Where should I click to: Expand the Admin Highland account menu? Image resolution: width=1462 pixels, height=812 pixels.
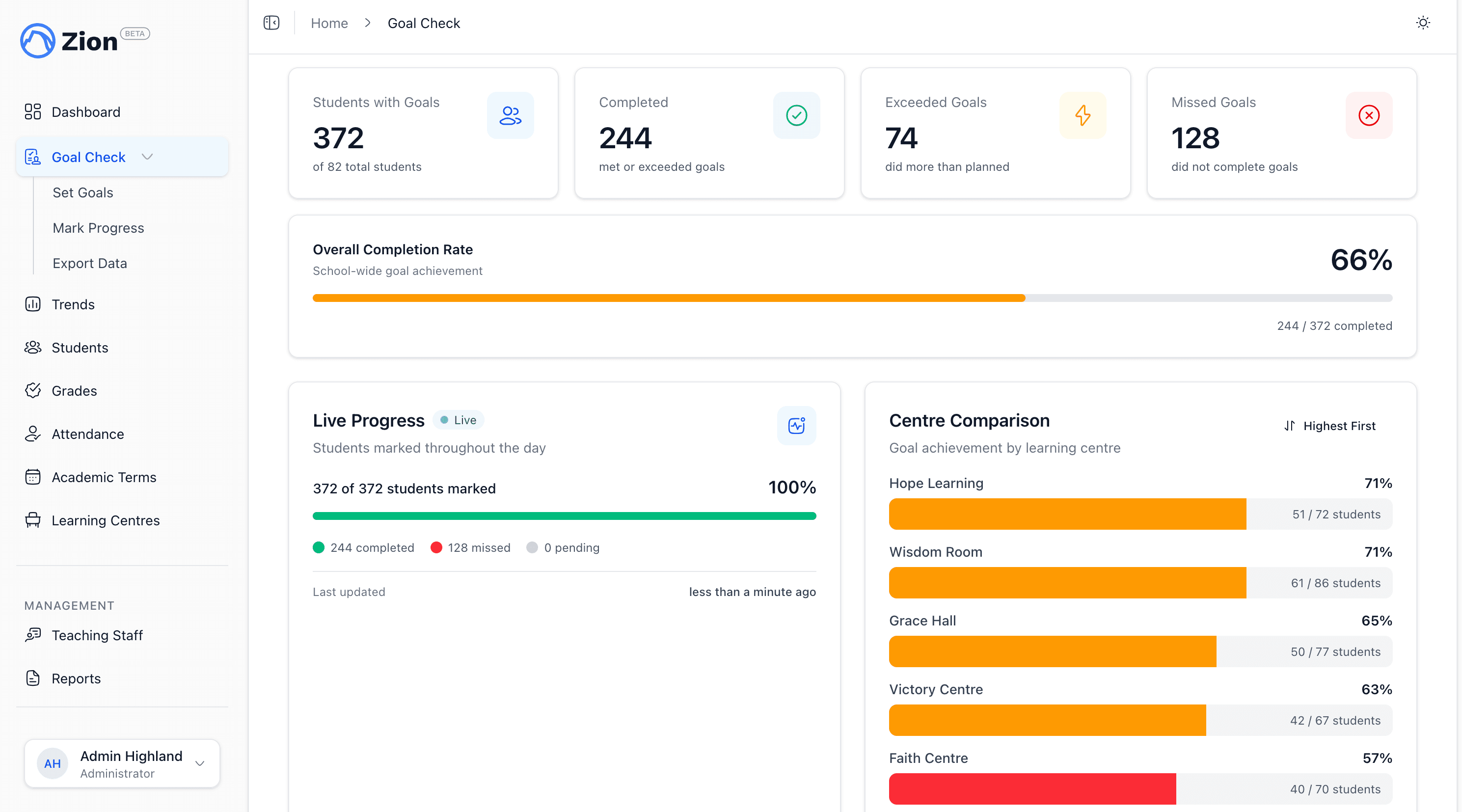click(x=200, y=763)
